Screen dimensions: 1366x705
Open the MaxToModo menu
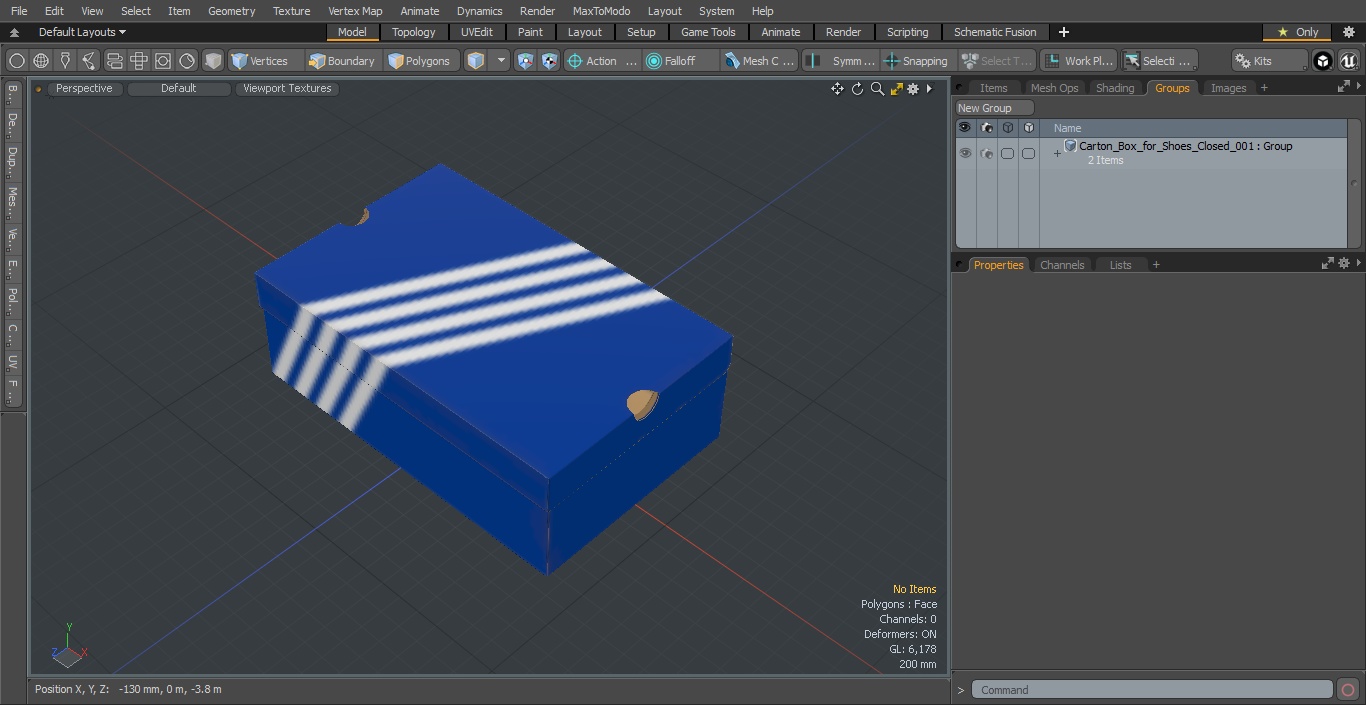pos(601,11)
